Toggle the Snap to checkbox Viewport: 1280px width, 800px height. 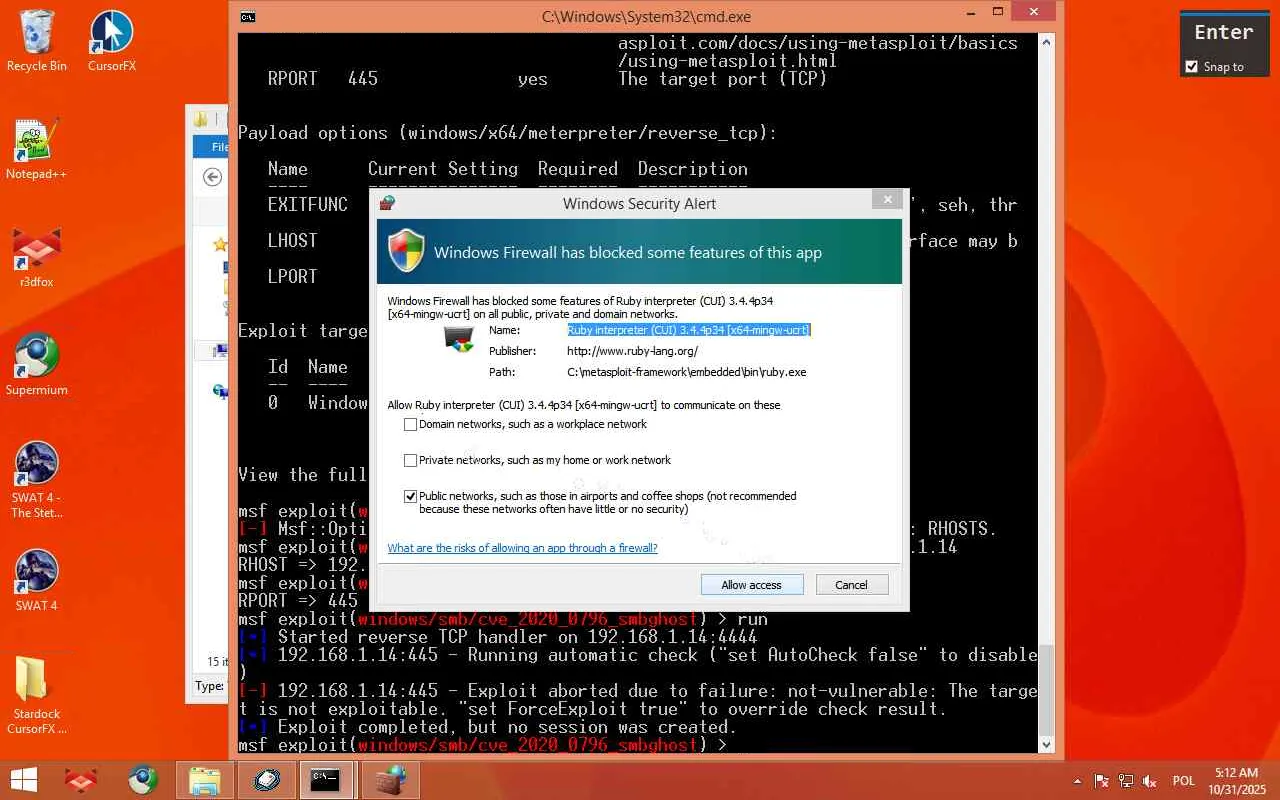click(x=1191, y=67)
